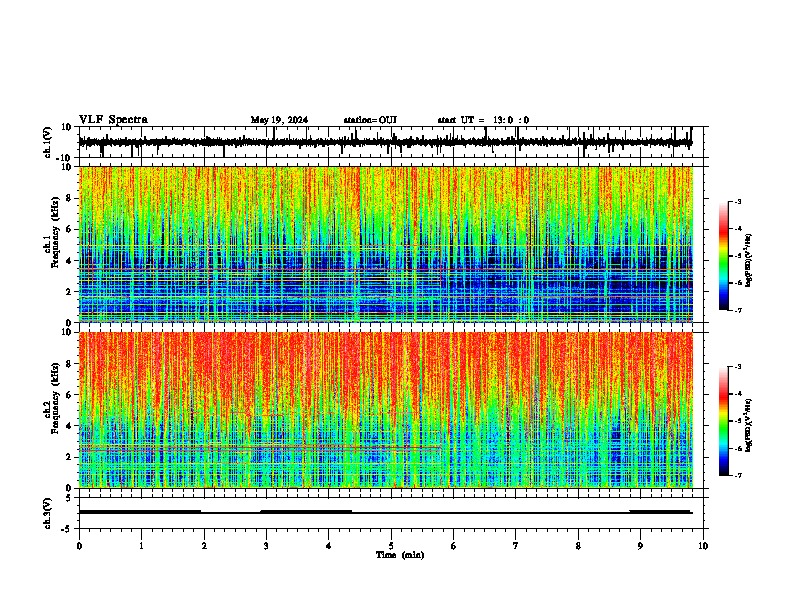Click the ch.2 frequency spectrogram panel

point(393,410)
